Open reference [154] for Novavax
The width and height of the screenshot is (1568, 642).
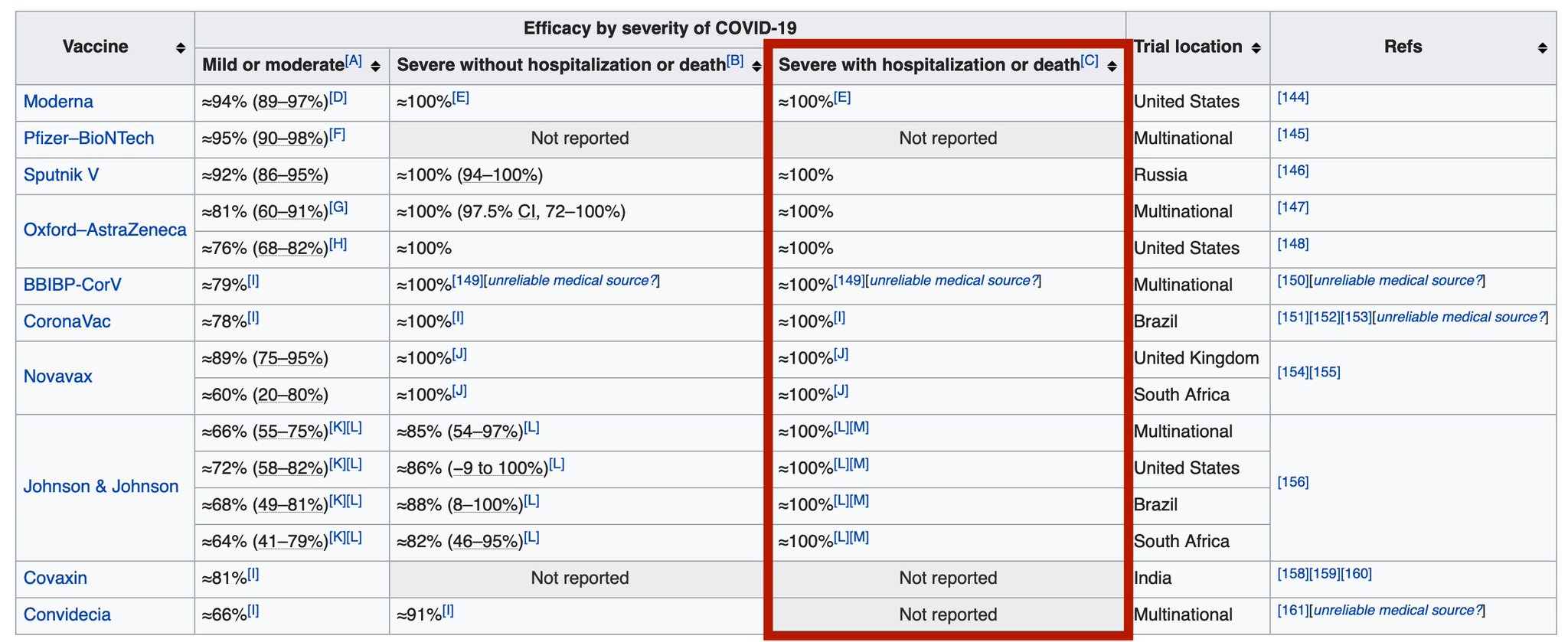(1293, 373)
